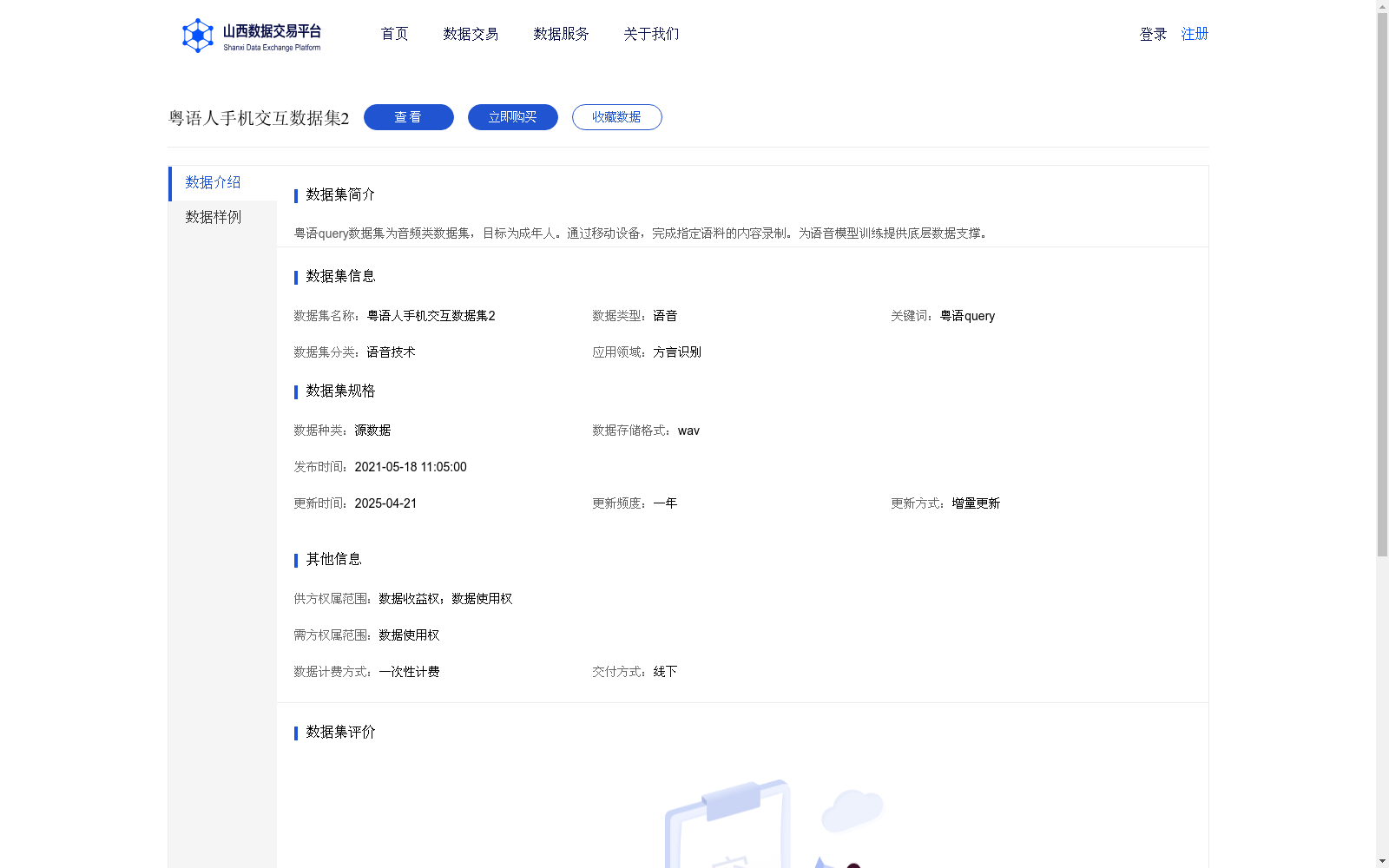This screenshot has width=1389, height=868.
Task: Click the update frequency value 一年
Action: (x=665, y=503)
